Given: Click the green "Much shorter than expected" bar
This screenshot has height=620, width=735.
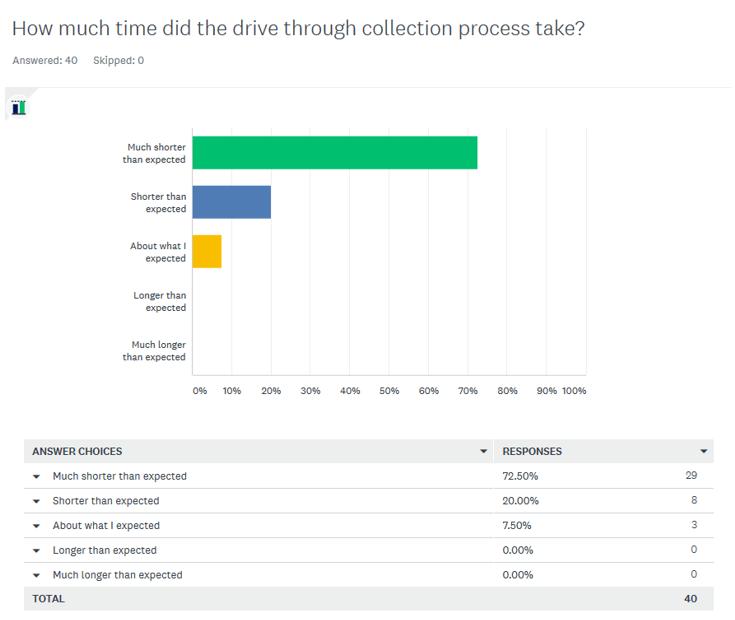Looking at the screenshot, I should click(x=334, y=153).
